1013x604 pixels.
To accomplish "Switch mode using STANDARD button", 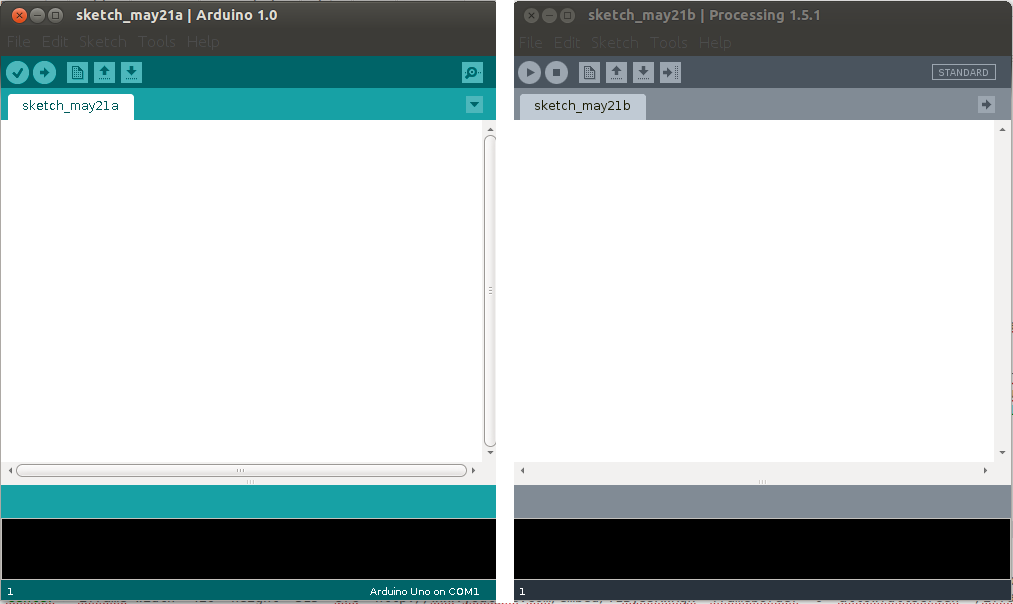I will (x=963, y=72).
